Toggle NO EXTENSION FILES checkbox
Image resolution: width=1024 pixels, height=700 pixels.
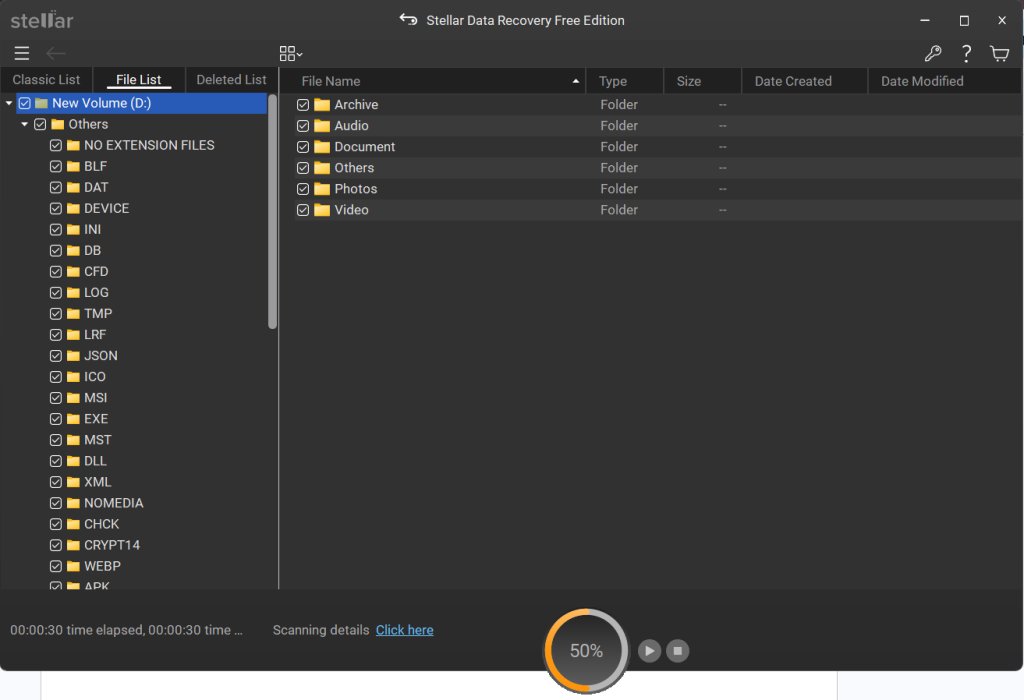click(x=56, y=145)
